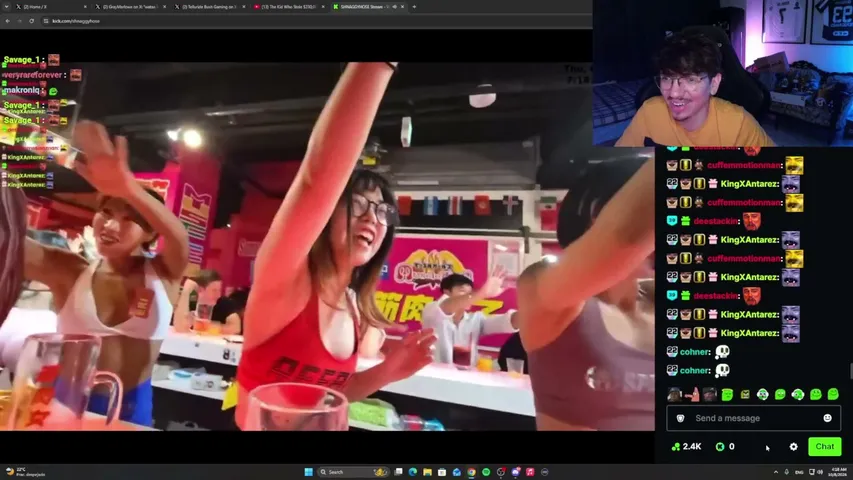Select the Patrick pointing emote in quick emotes
Viewport: 853px width, 480px height.
(692, 395)
